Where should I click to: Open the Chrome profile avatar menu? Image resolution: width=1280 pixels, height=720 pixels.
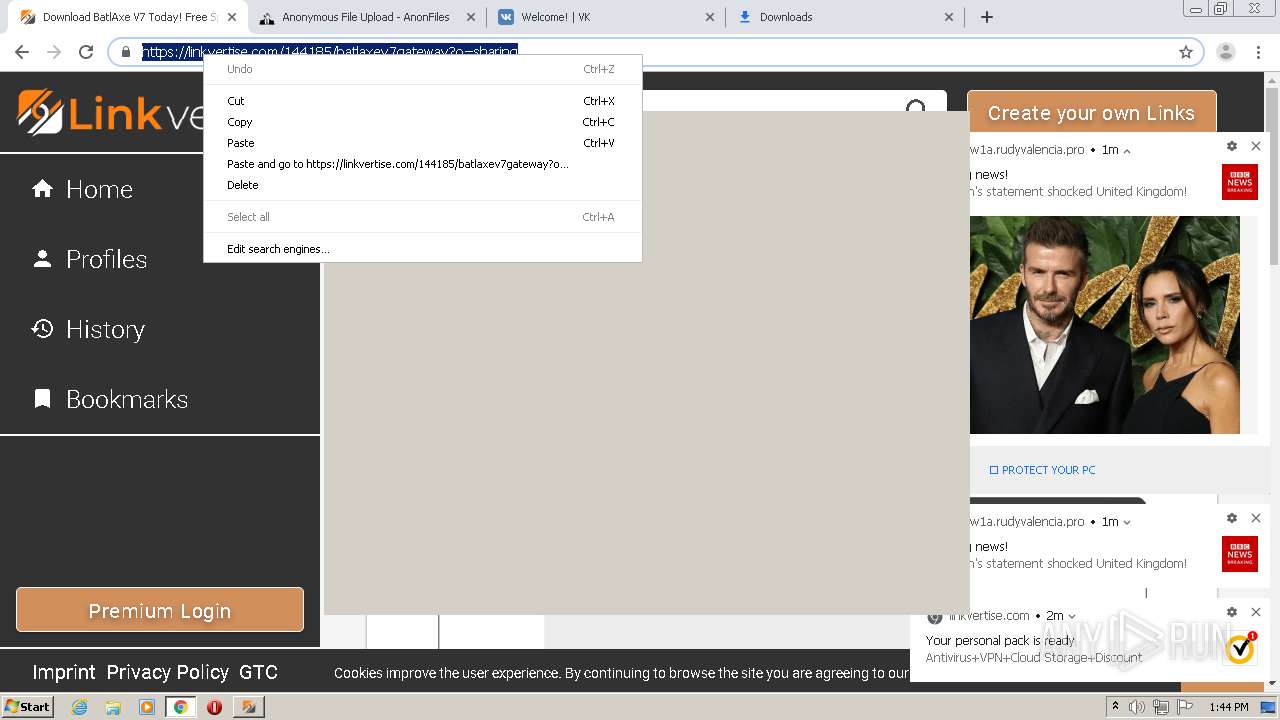(1226, 52)
